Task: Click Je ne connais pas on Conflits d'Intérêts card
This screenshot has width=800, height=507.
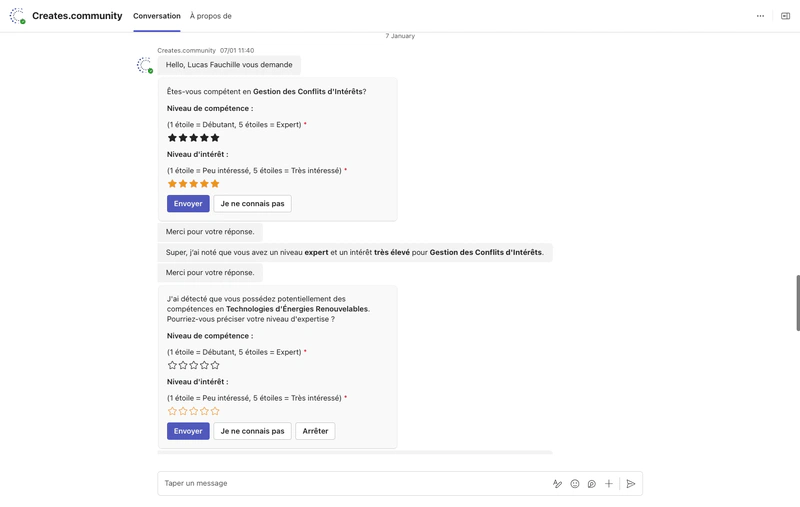Action: (252, 204)
